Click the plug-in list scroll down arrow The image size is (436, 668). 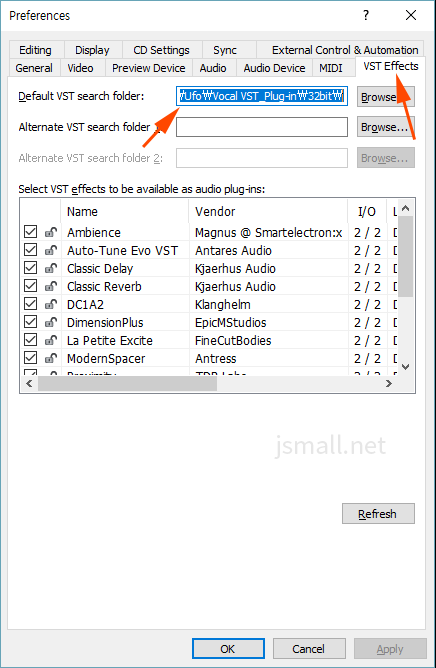pyautogui.click(x=406, y=367)
